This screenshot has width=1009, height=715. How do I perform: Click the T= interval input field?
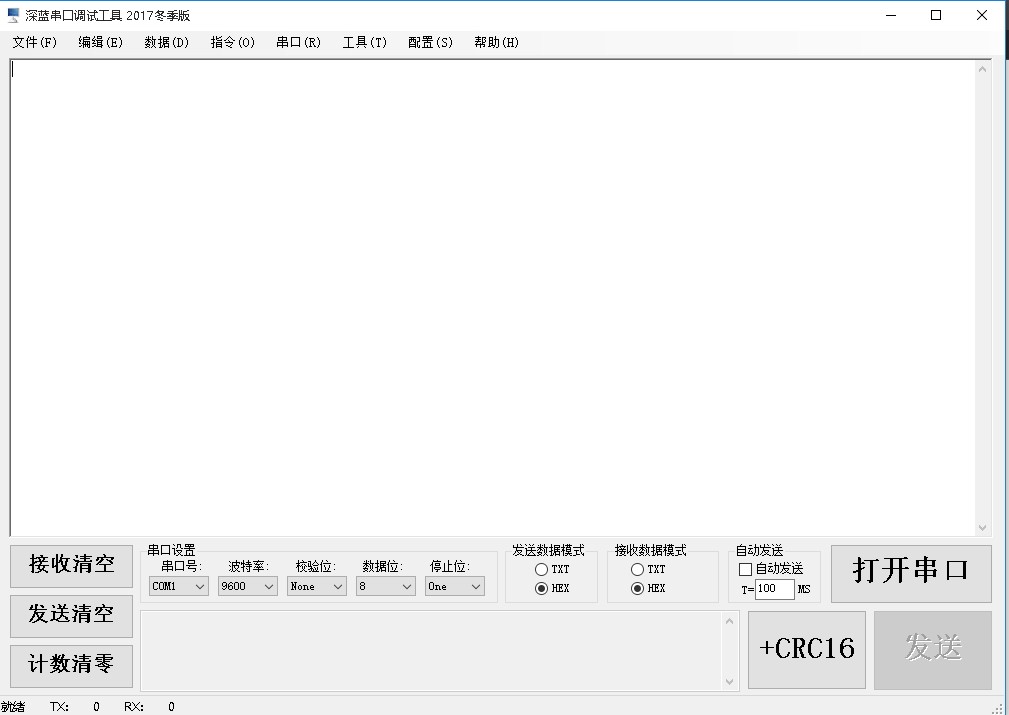point(775,589)
